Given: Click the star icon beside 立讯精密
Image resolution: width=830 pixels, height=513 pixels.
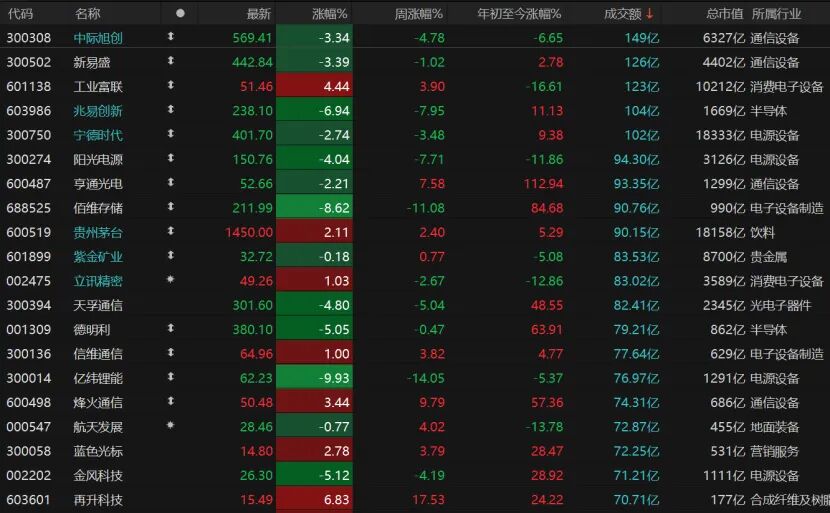Looking at the screenshot, I should pyautogui.click(x=170, y=280).
